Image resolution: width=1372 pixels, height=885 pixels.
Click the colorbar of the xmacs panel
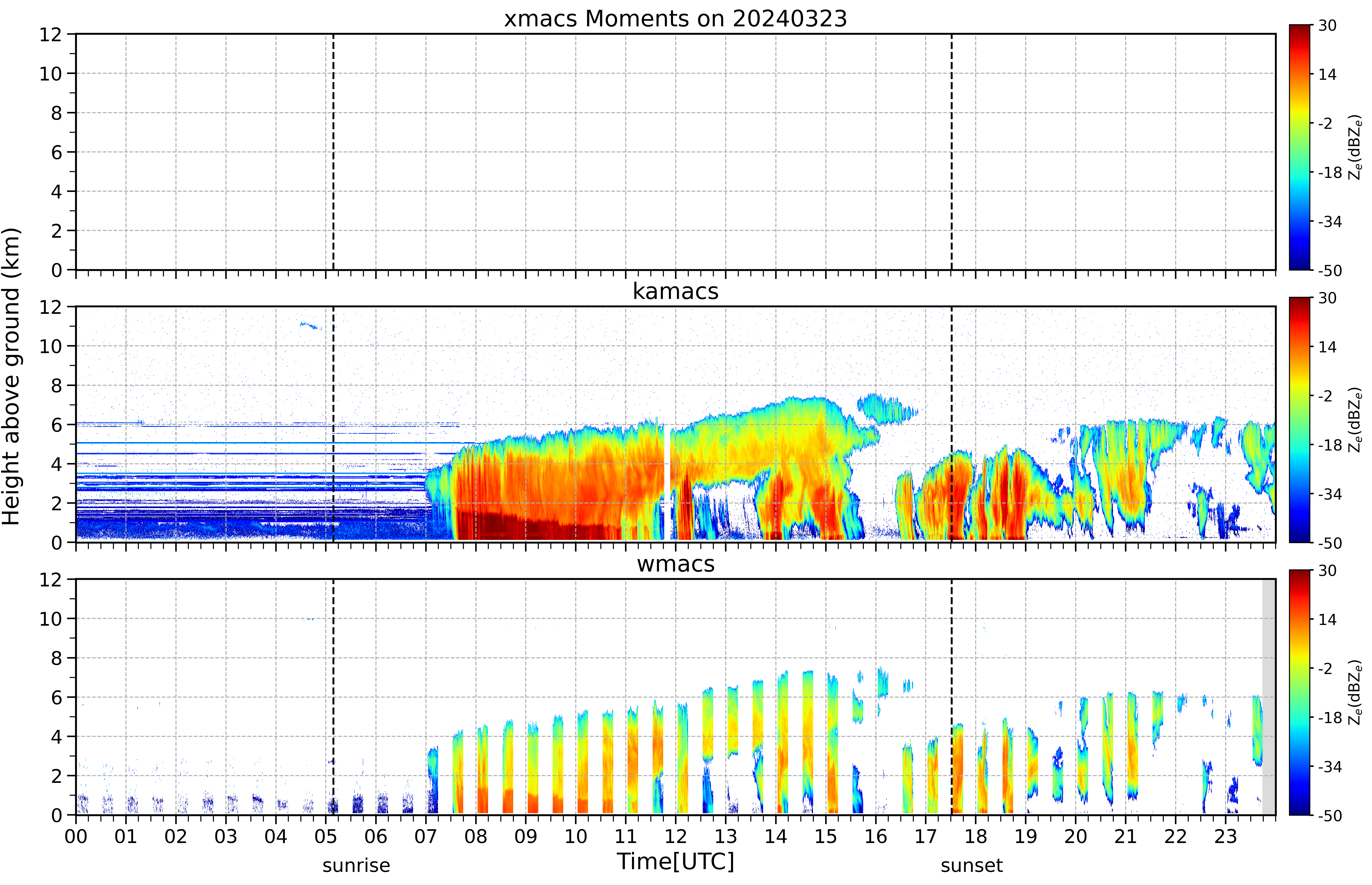pyautogui.click(x=1300, y=147)
